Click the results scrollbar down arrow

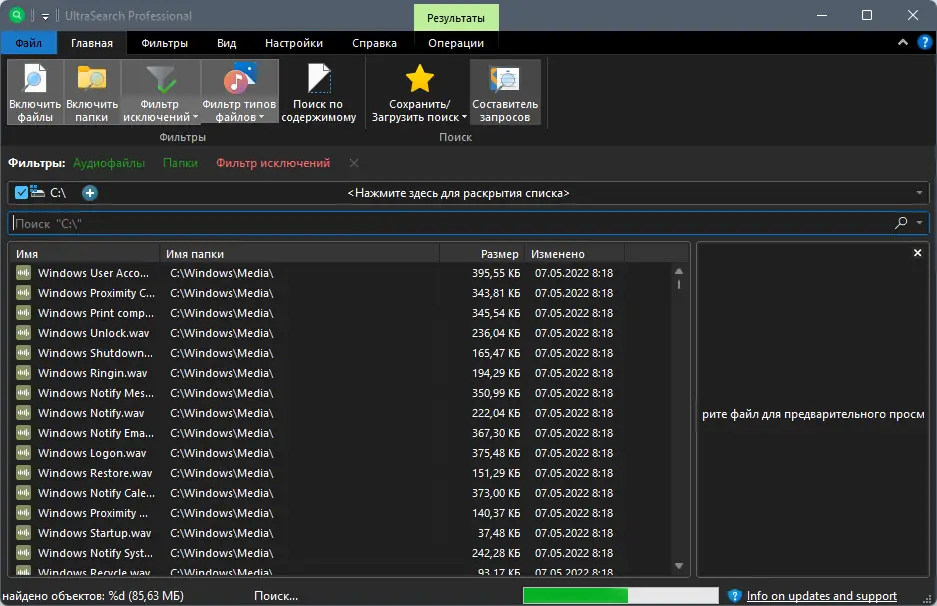(x=679, y=566)
